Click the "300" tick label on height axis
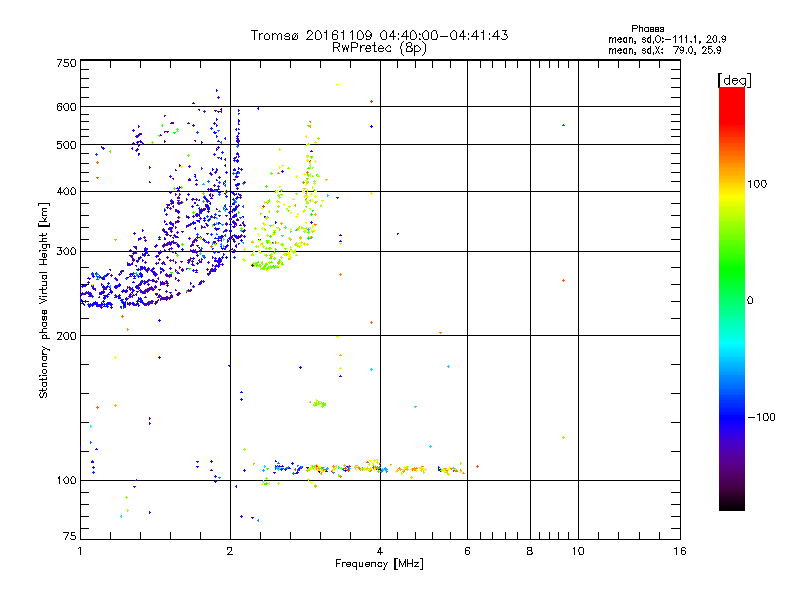 (x=66, y=252)
